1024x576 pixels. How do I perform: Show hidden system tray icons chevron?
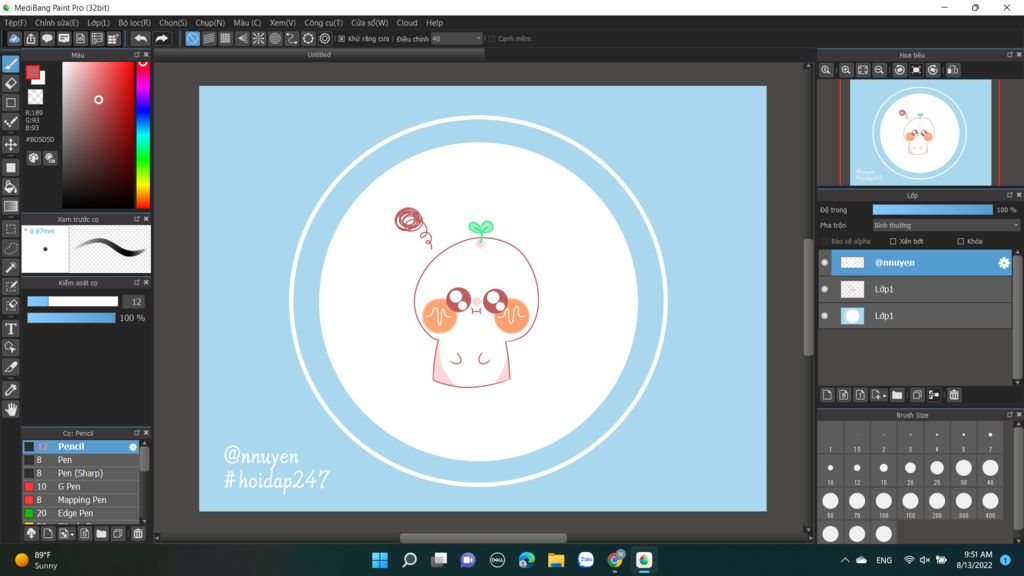(844, 560)
